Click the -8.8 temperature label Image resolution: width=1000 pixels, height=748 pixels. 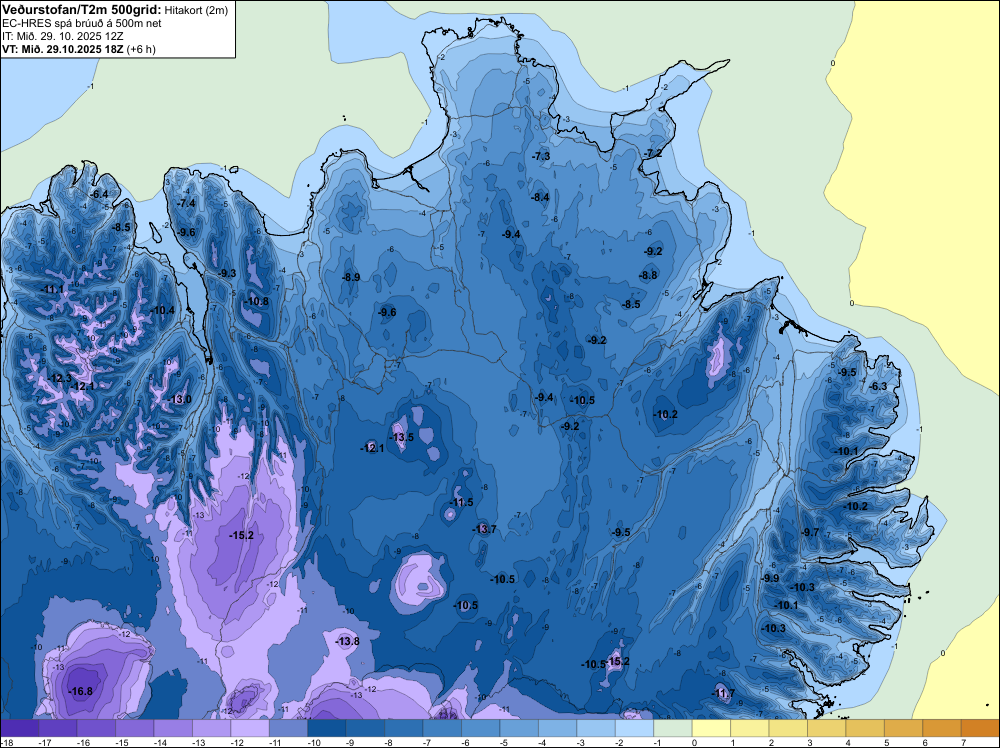click(x=648, y=275)
